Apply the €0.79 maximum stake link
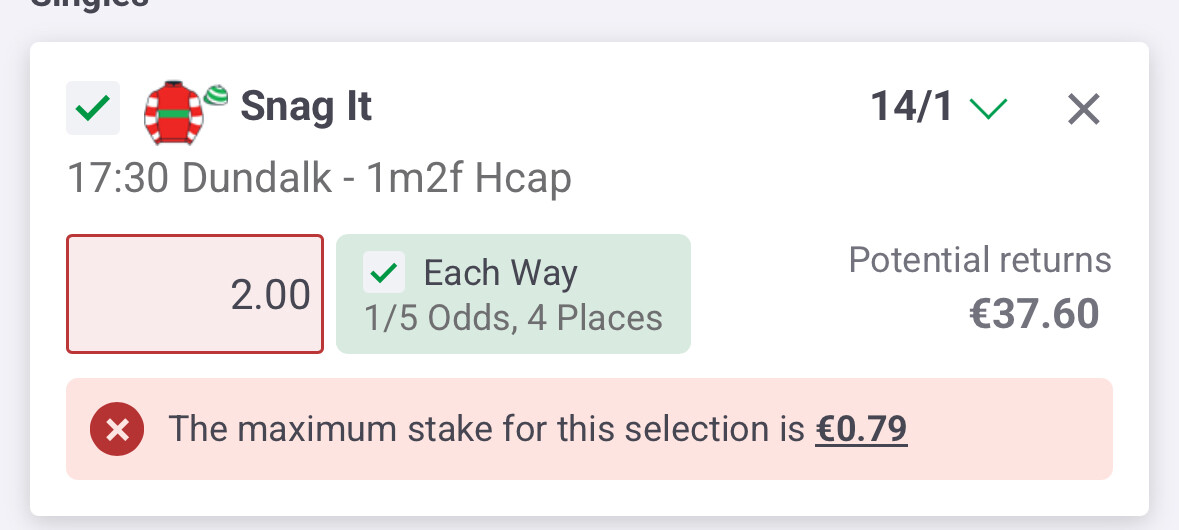Screen dimensions: 1179x530 click(861, 429)
